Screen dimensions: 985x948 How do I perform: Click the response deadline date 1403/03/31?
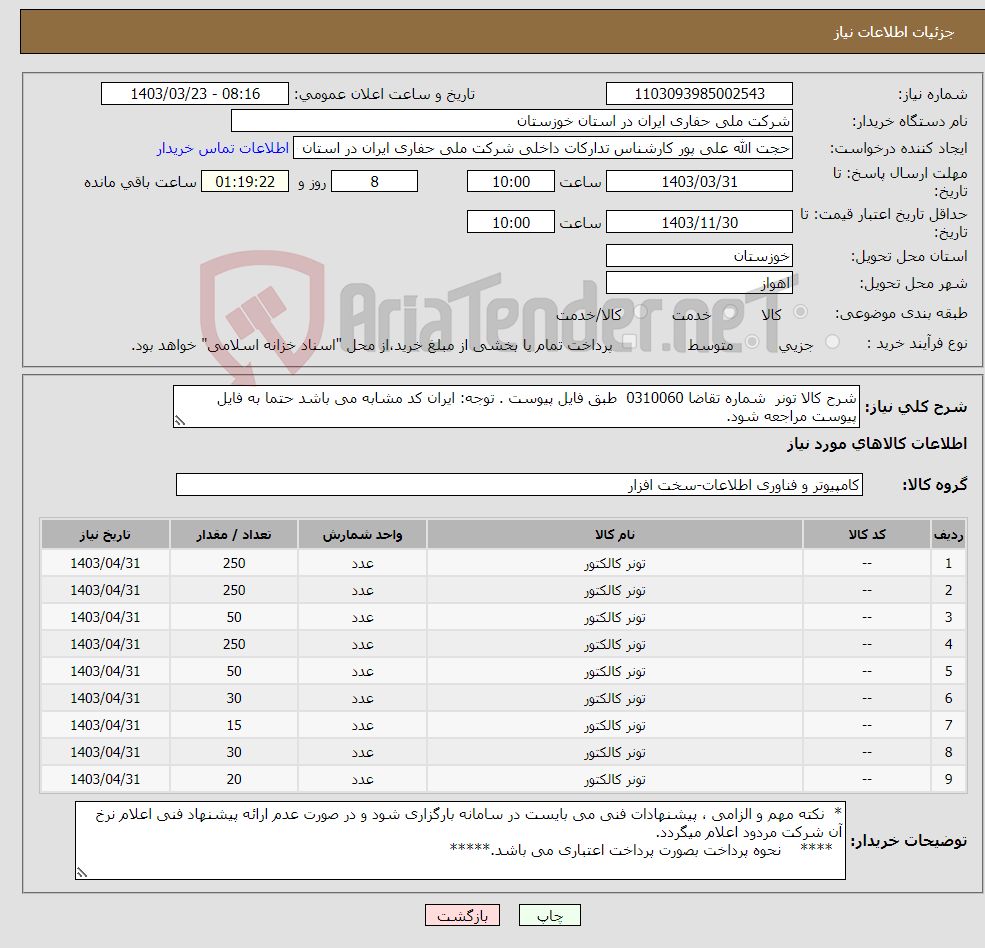click(699, 182)
